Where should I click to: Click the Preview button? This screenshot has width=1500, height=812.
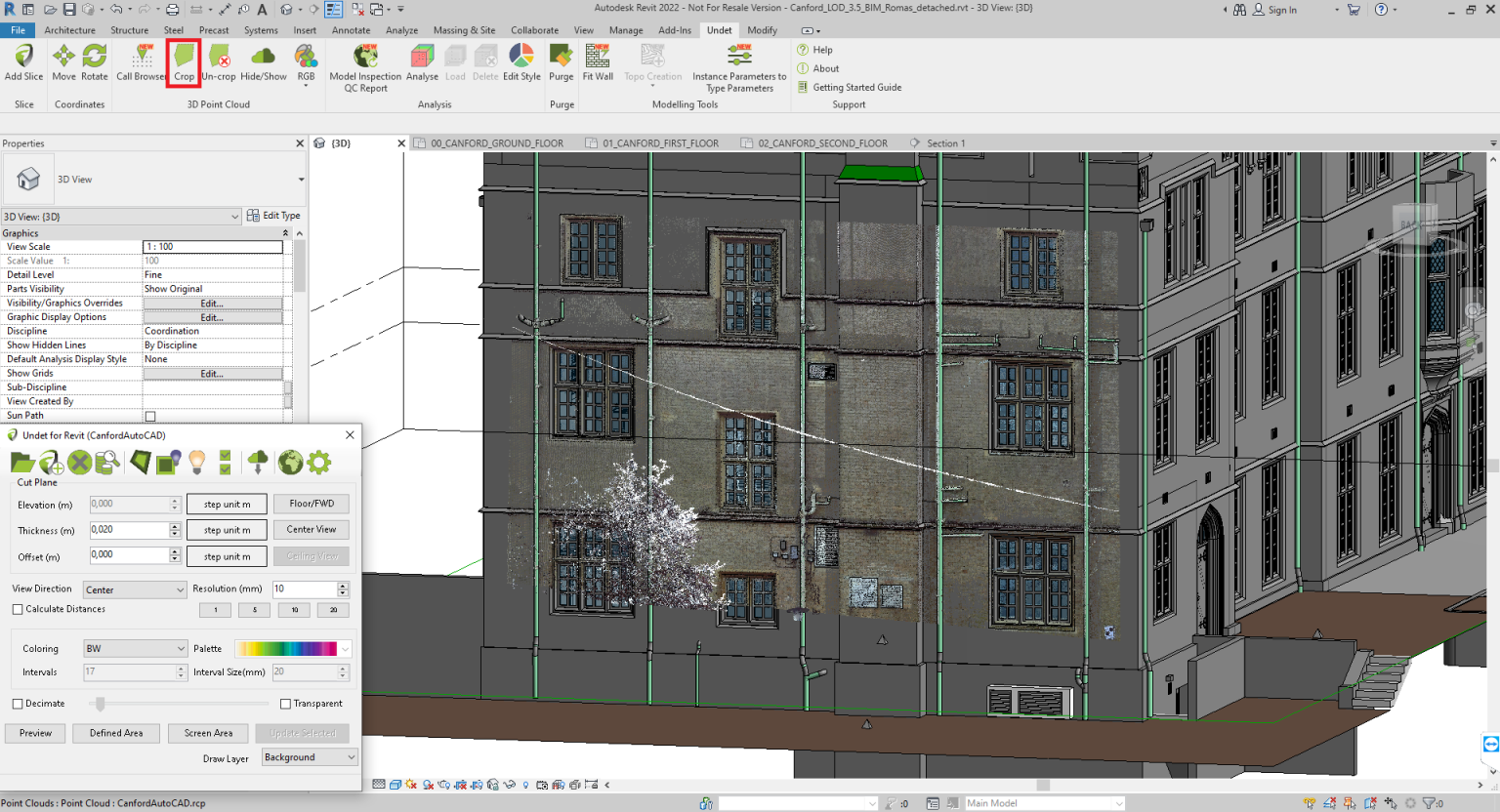pos(35,733)
